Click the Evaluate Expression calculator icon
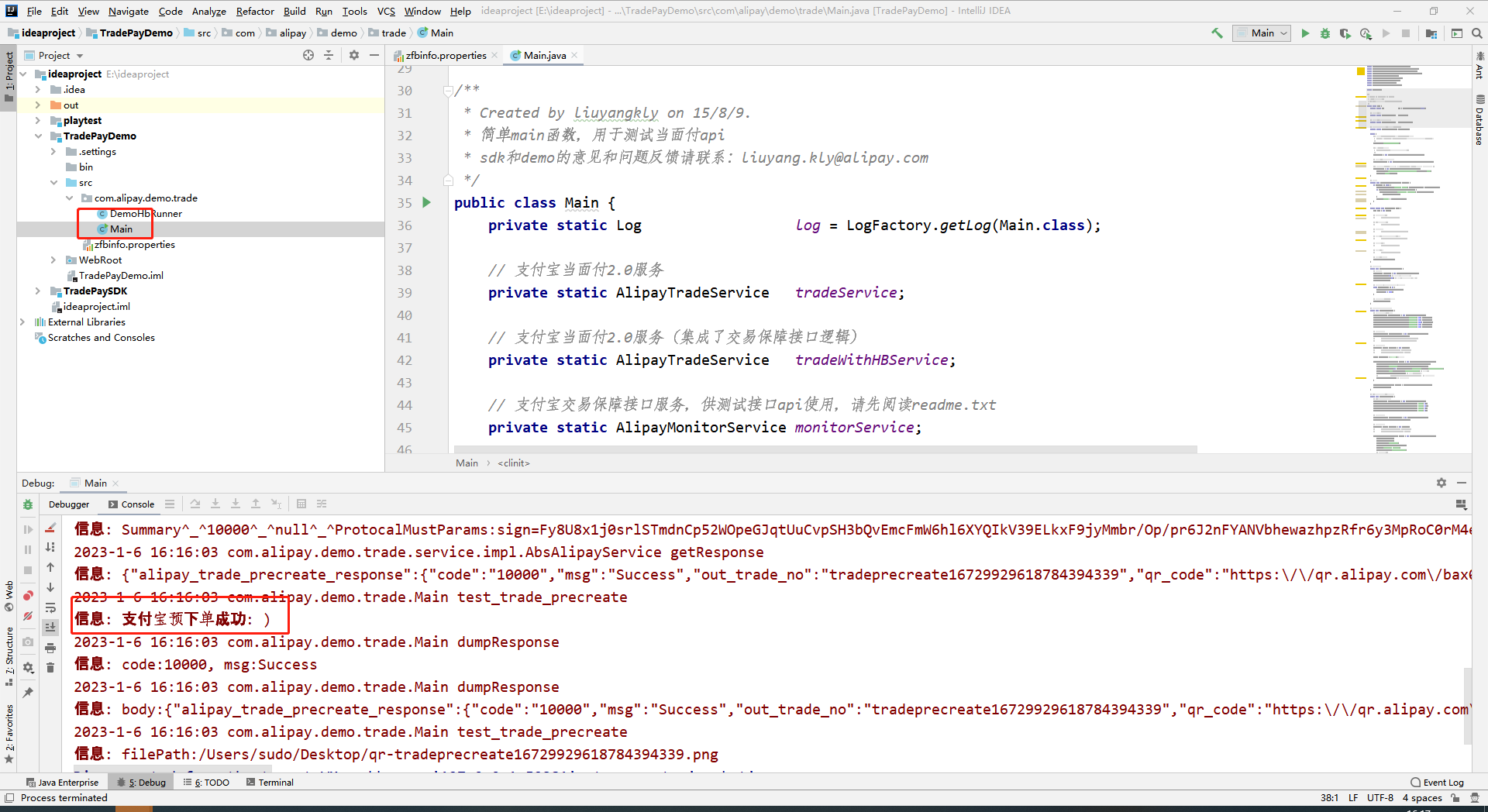 301,504
